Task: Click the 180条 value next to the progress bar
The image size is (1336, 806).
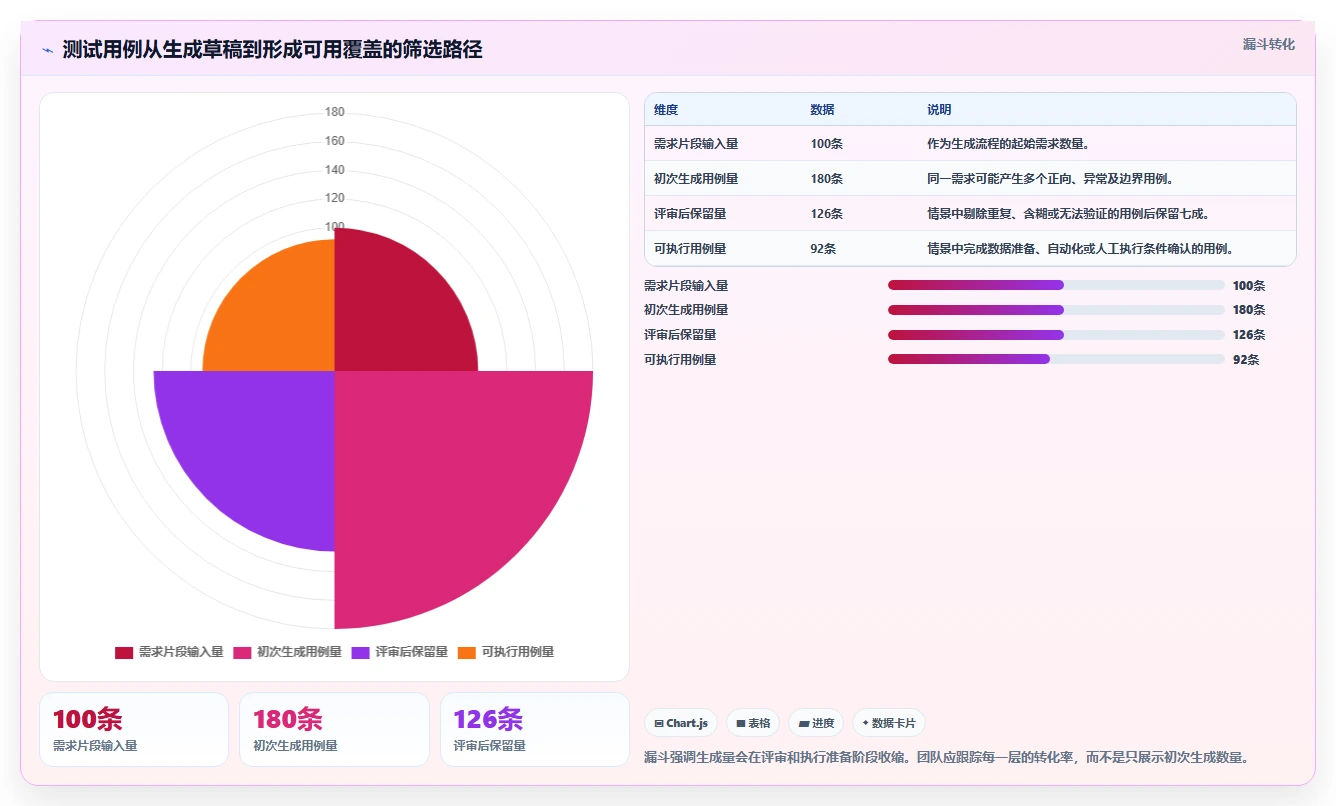Action: tap(1249, 310)
